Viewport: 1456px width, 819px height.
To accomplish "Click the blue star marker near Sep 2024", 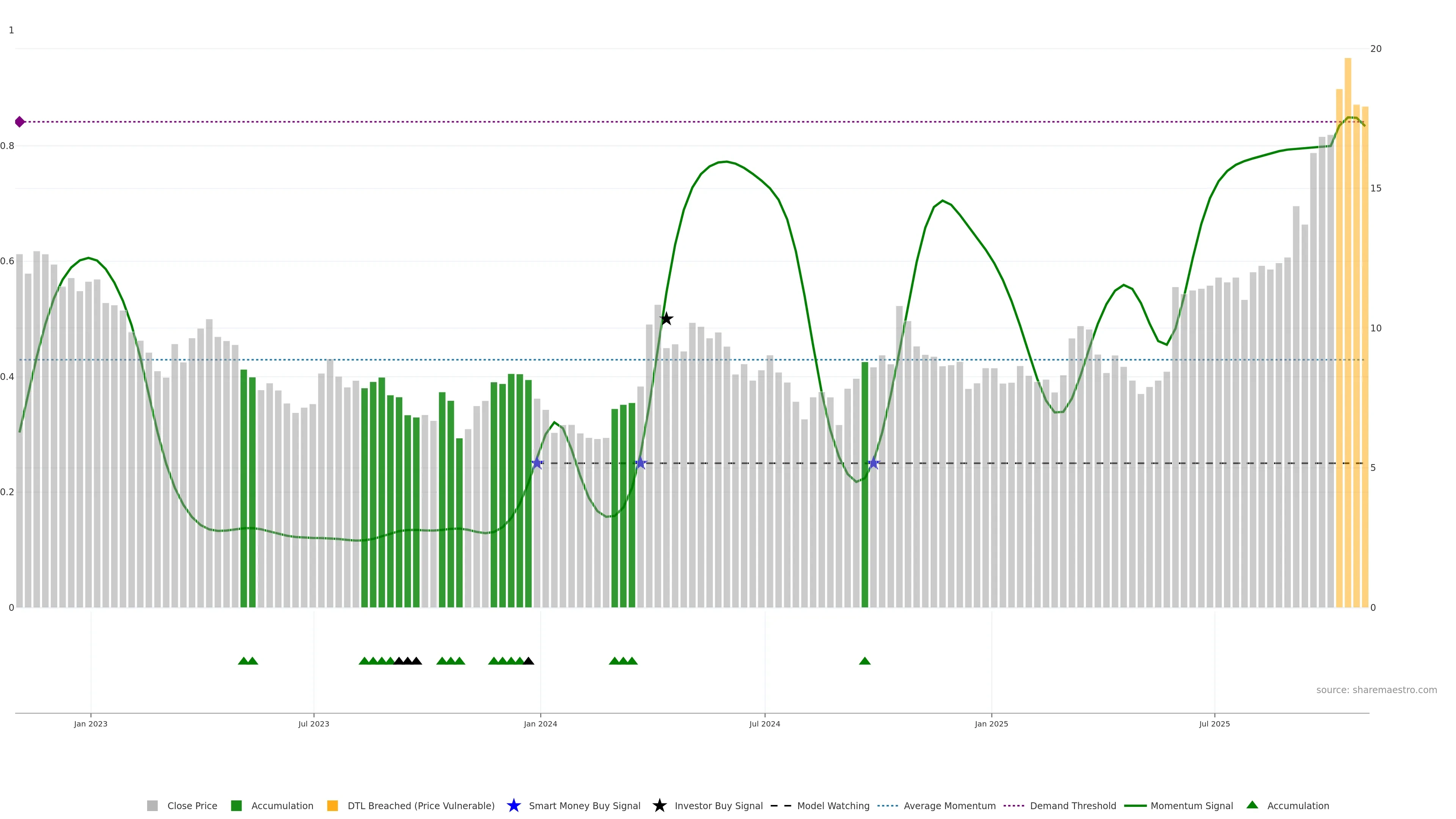I will coord(873,463).
